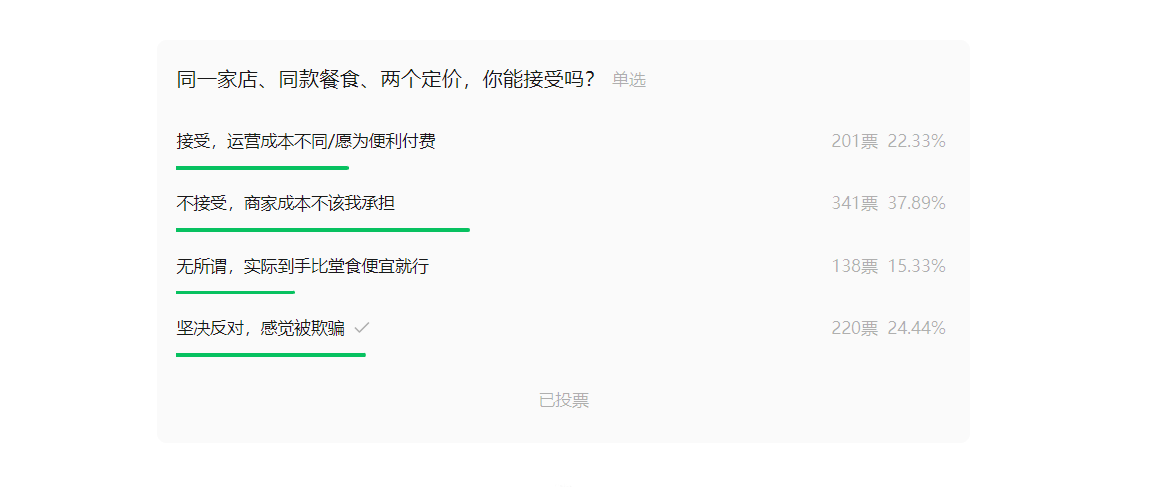Click the green bar under 不接受 option
1155x487 pixels.
coord(322,230)
